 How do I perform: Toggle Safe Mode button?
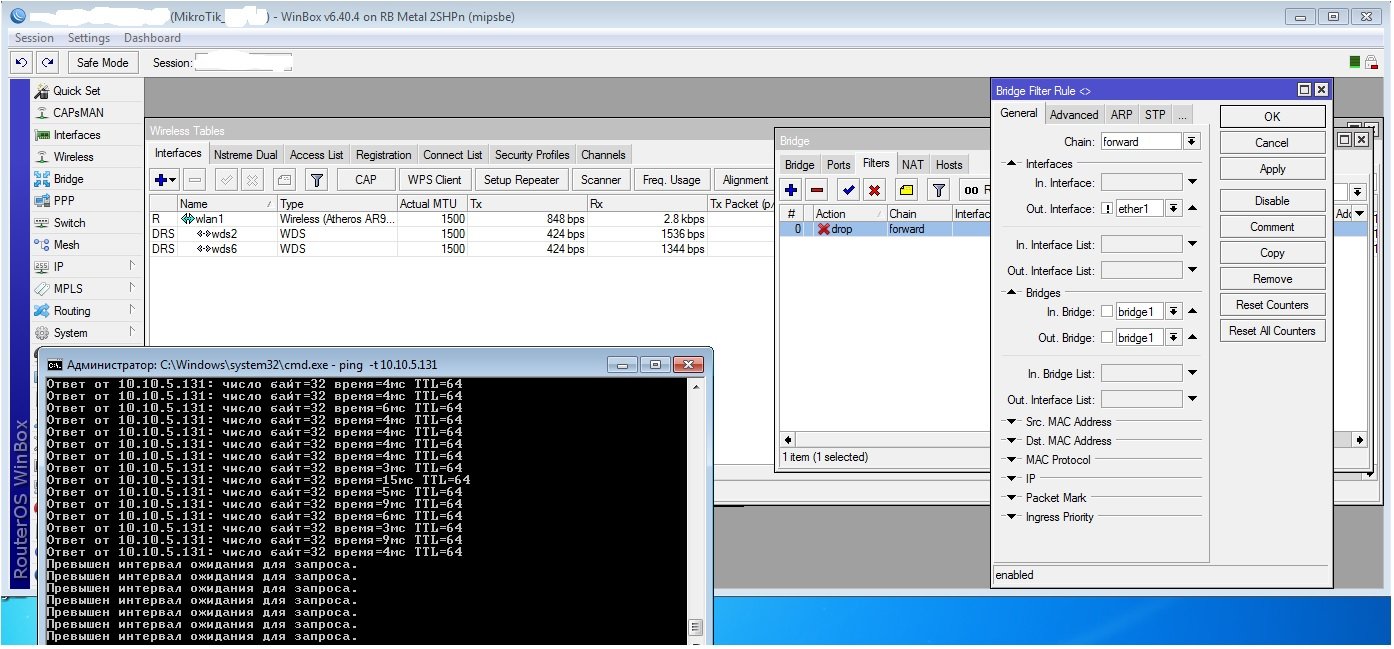[x=102, y=62]
